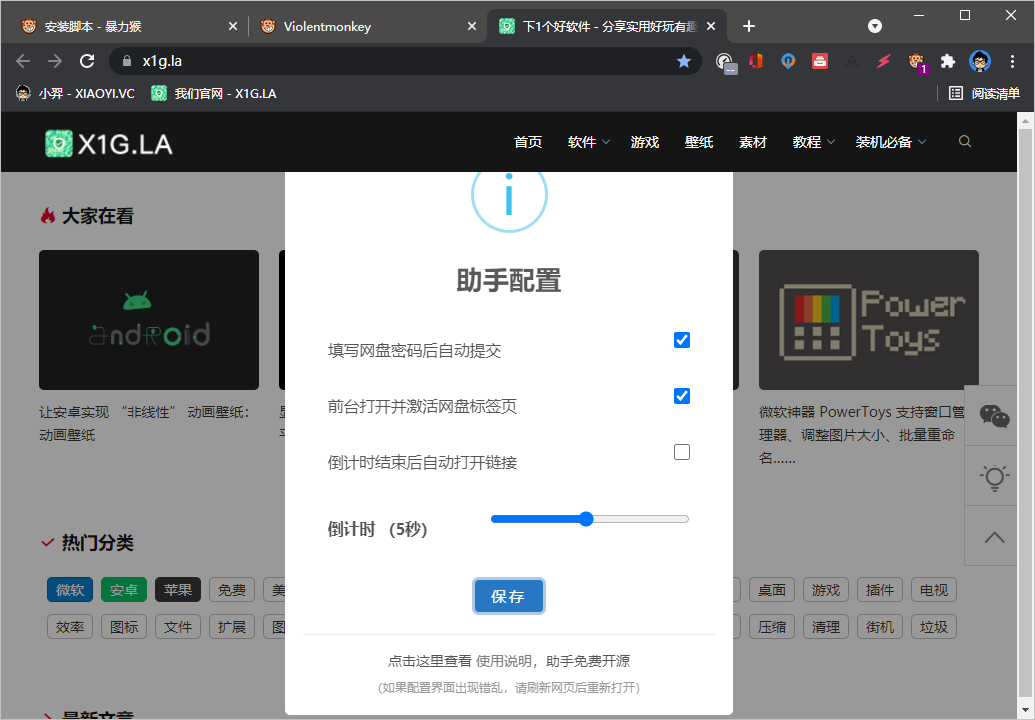Viewport: 1035px width, 720px height.
Task: Select the 桌面 category tag
Action: coord(772,590)
